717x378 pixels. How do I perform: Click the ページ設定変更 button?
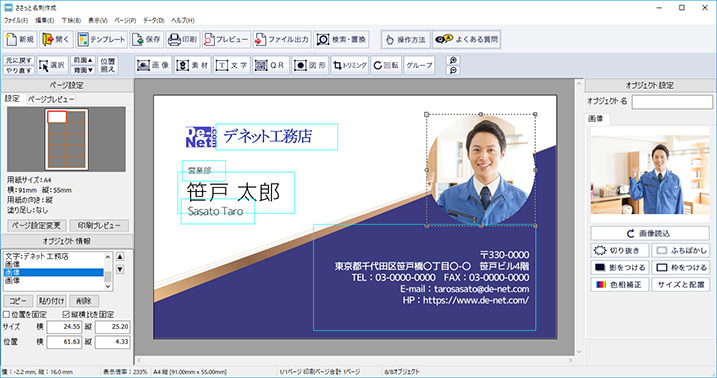tap(37, 225)
